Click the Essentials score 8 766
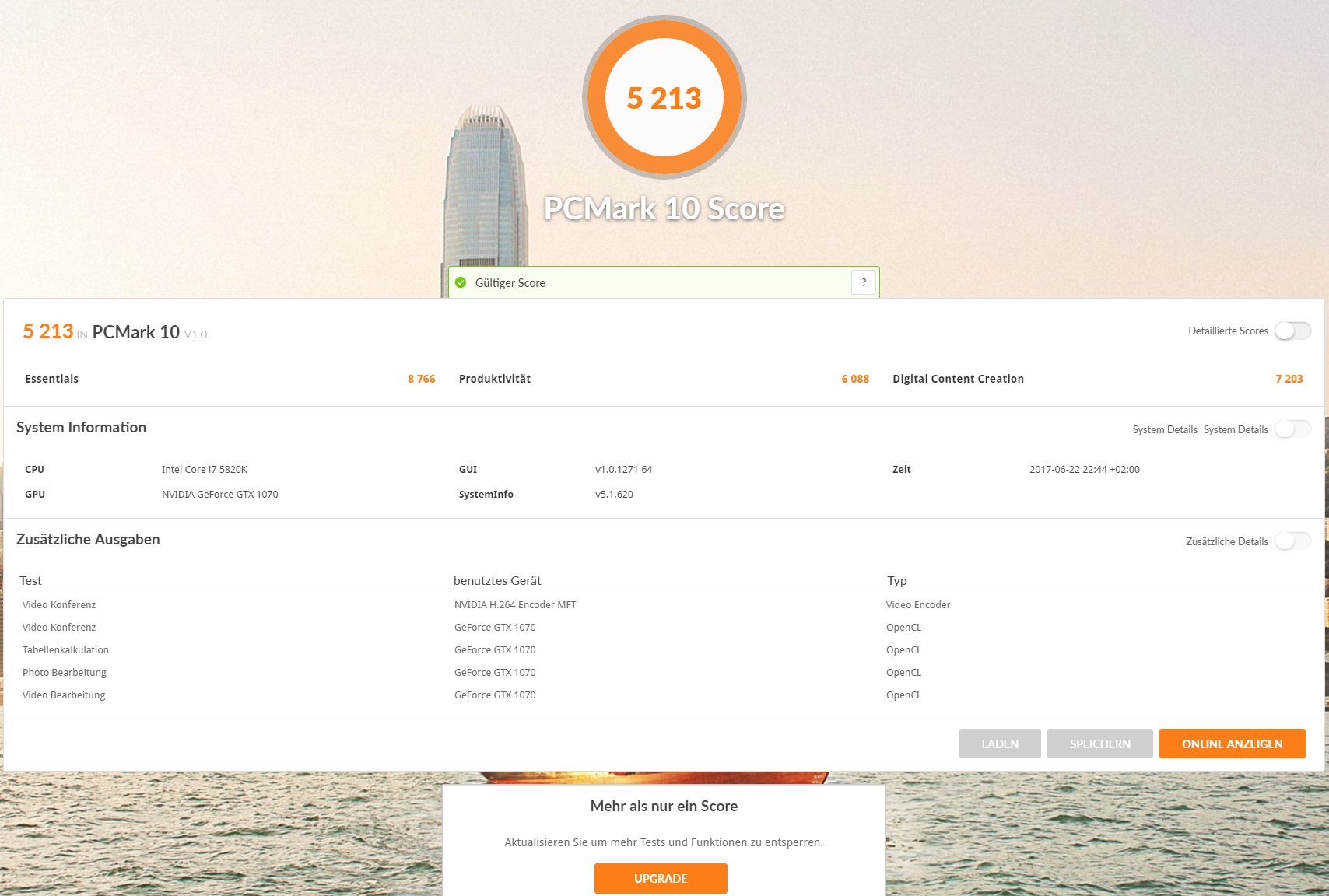This screenshot has height=896, width=1329. [422, 379]
